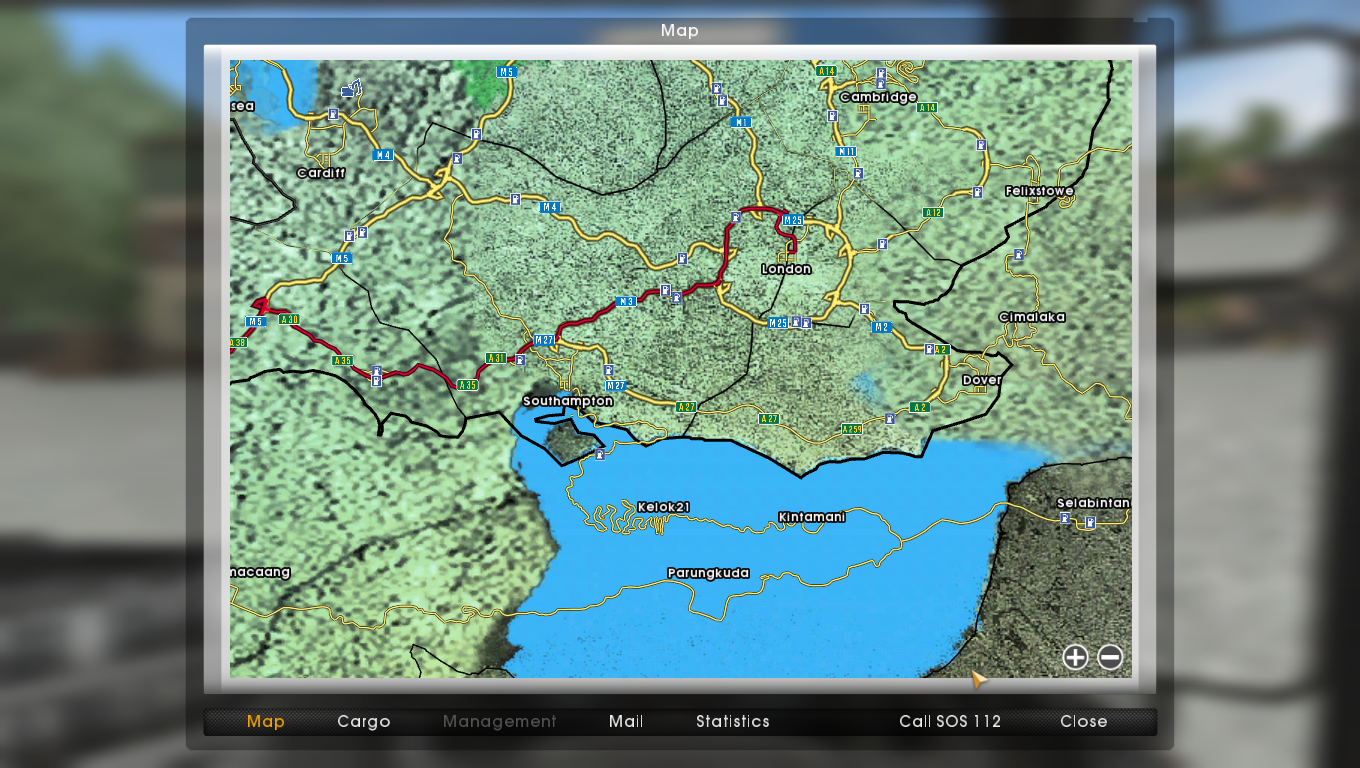Click the Selabintan city label

pos(1093,503)
